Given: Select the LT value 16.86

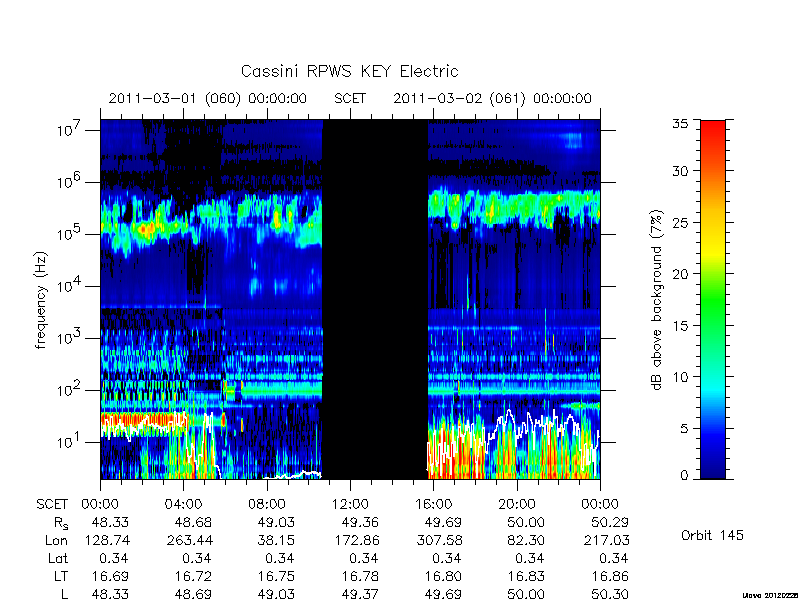Looking at the screenshot, I should (610, 576).
